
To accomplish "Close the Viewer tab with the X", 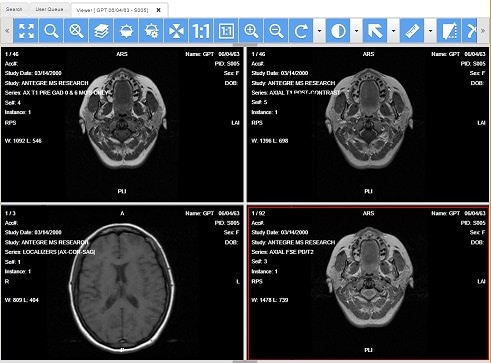I will tap(159, 10).
